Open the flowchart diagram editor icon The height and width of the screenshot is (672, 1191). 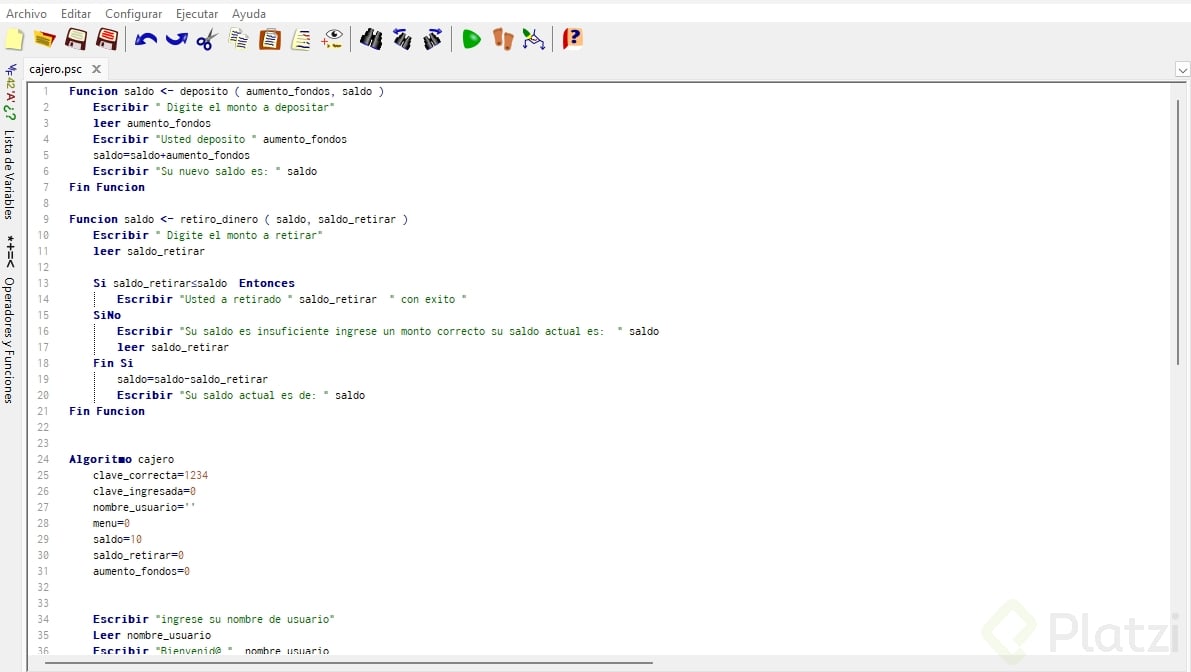[x=533, y=39]
